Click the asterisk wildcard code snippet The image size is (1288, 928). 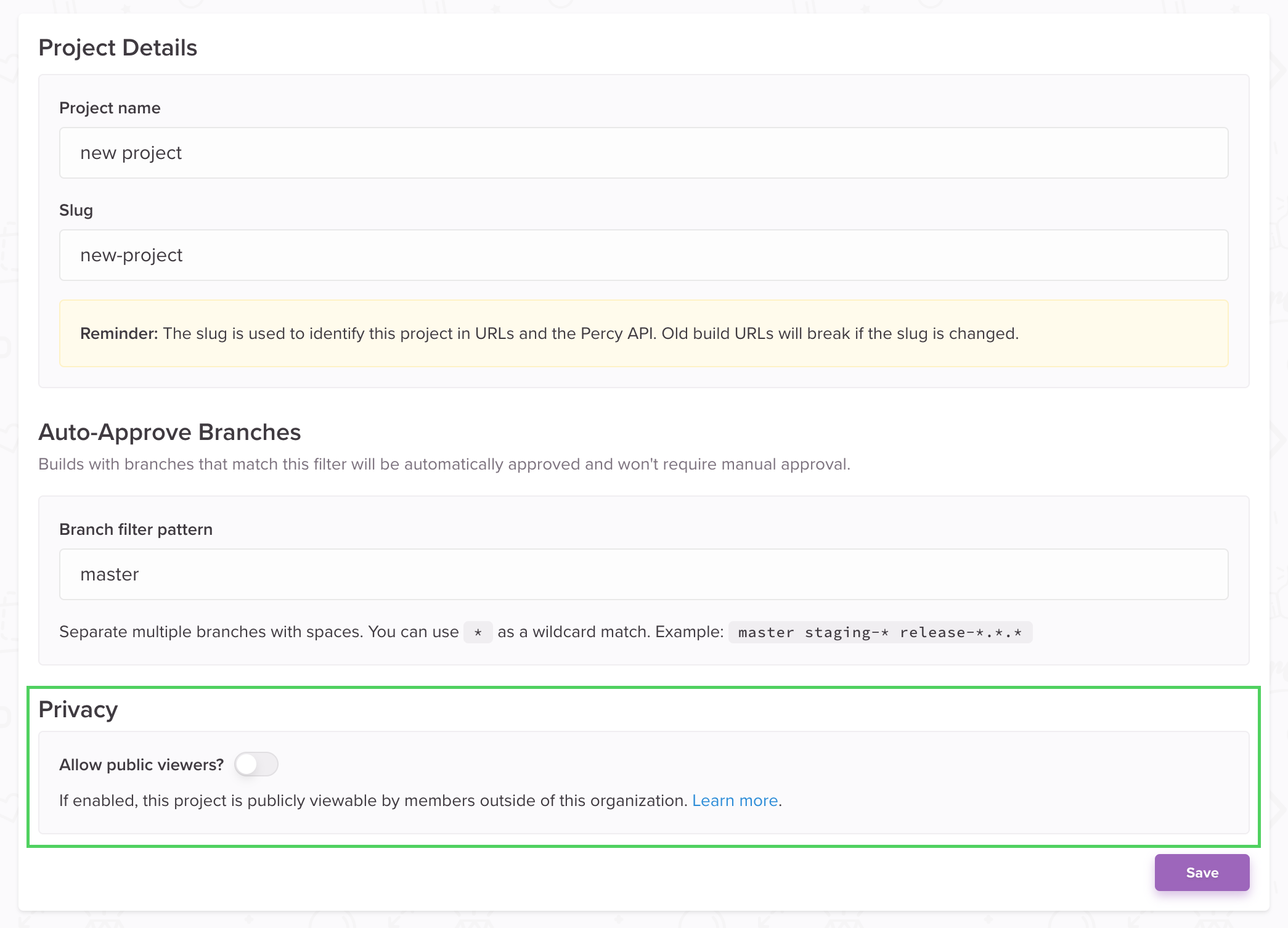(478, 632)
